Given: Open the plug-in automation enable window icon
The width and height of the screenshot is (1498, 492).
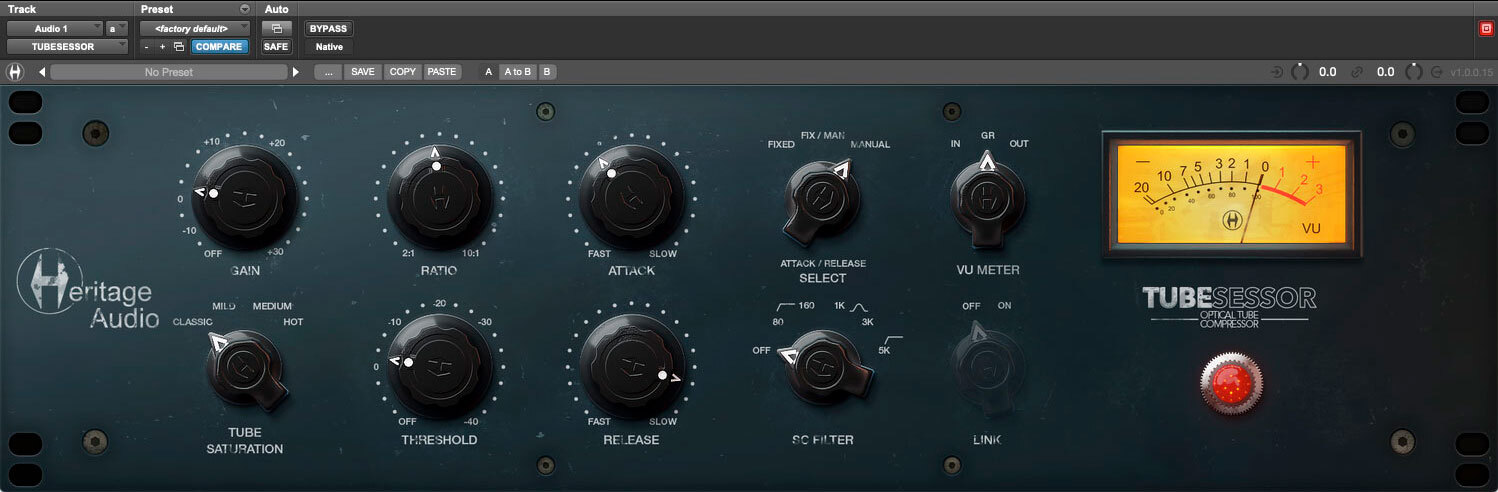Looking at the screenshot, I should tap(276, 28).
